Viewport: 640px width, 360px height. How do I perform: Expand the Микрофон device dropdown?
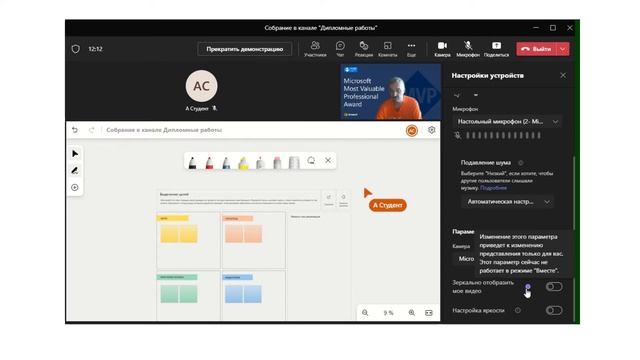(x=507, y=122)
